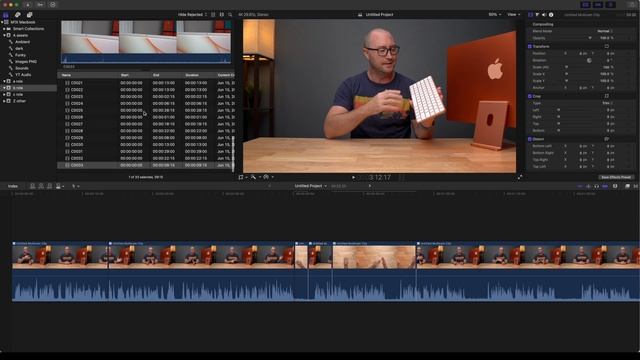Toggle the Transform section checkbox
This screenshot has width=640, height=360.
click(530, 47)
